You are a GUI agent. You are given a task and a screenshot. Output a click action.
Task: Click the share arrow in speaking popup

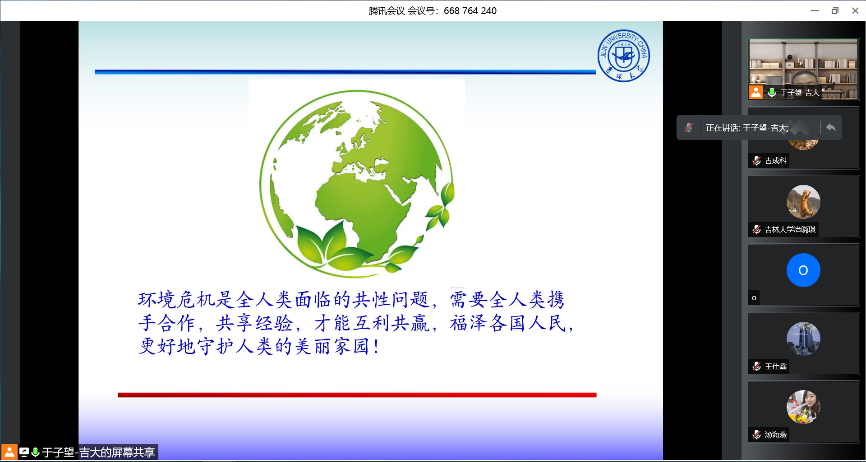(830, 127)
